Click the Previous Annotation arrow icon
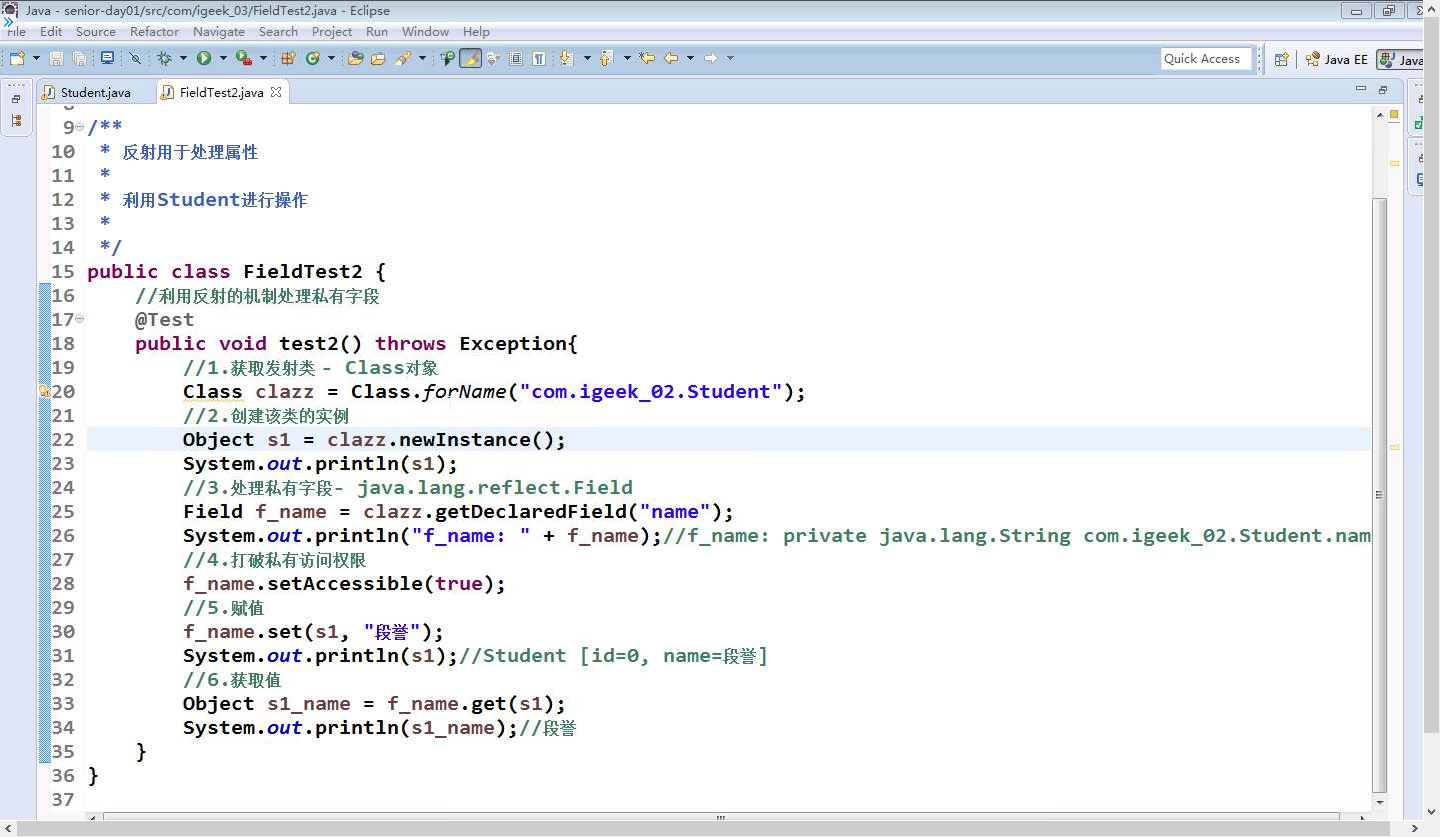Screen dimensions: 1440x837 coord(606,58)
